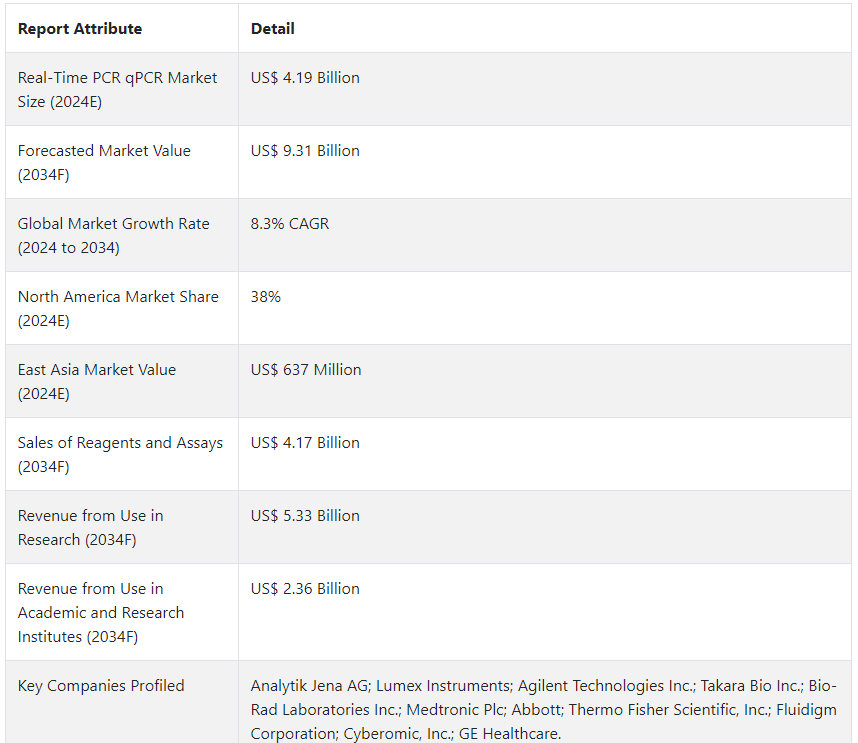
Task: Click the 38% market share value
Action: click(265, 297)
